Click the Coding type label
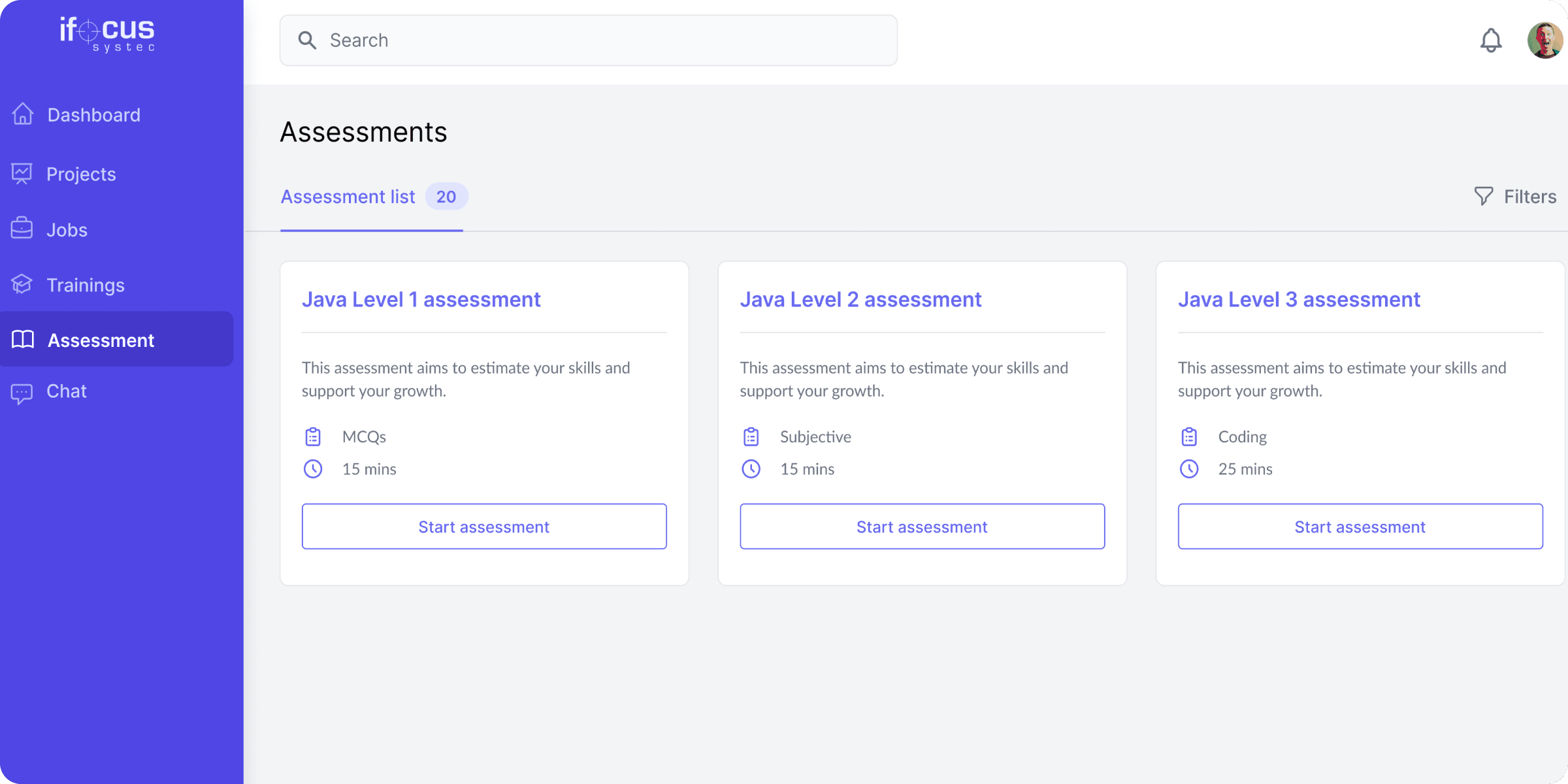 coord(1242,436)
